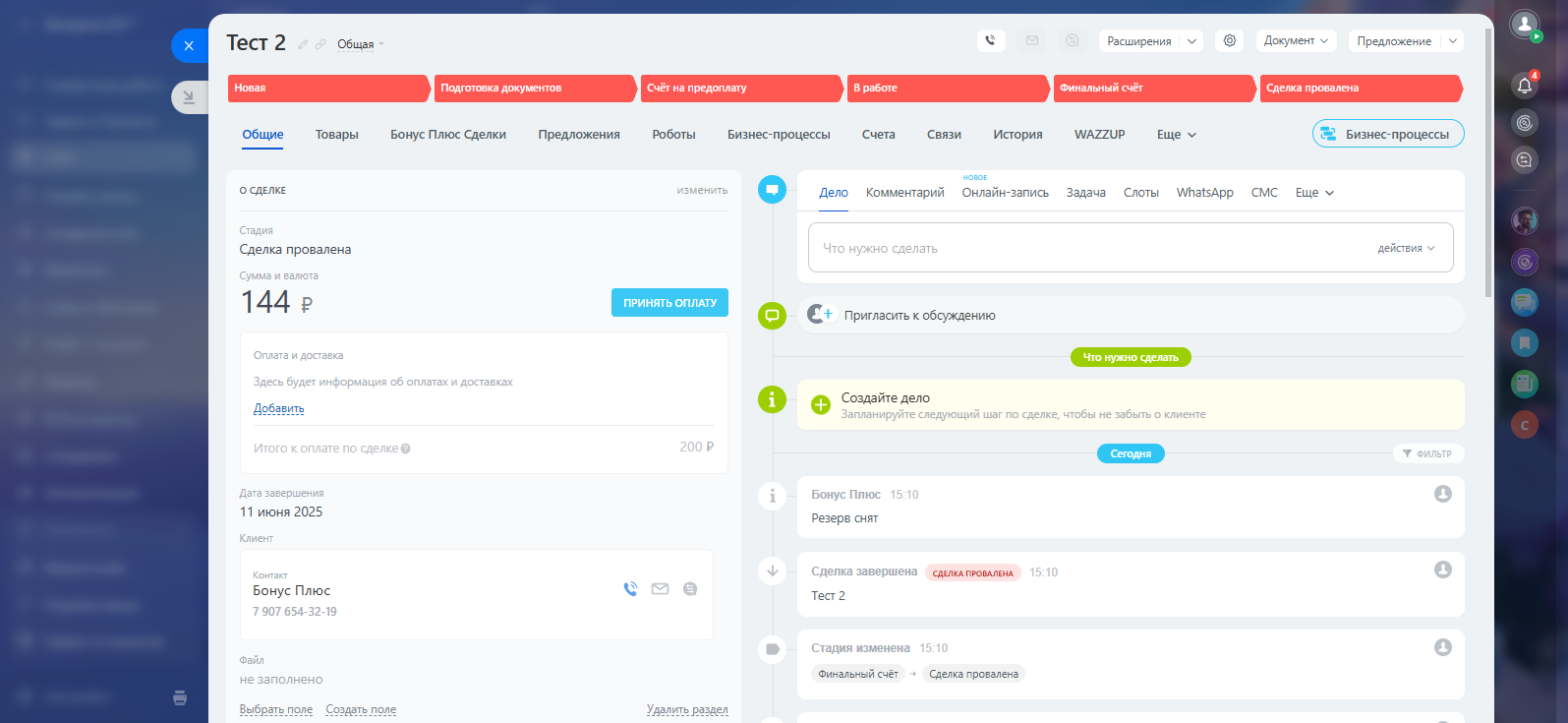Screen dimensions: 1568x723
Task: Set deal stage to В работе
Action: (x=949, y=89)
